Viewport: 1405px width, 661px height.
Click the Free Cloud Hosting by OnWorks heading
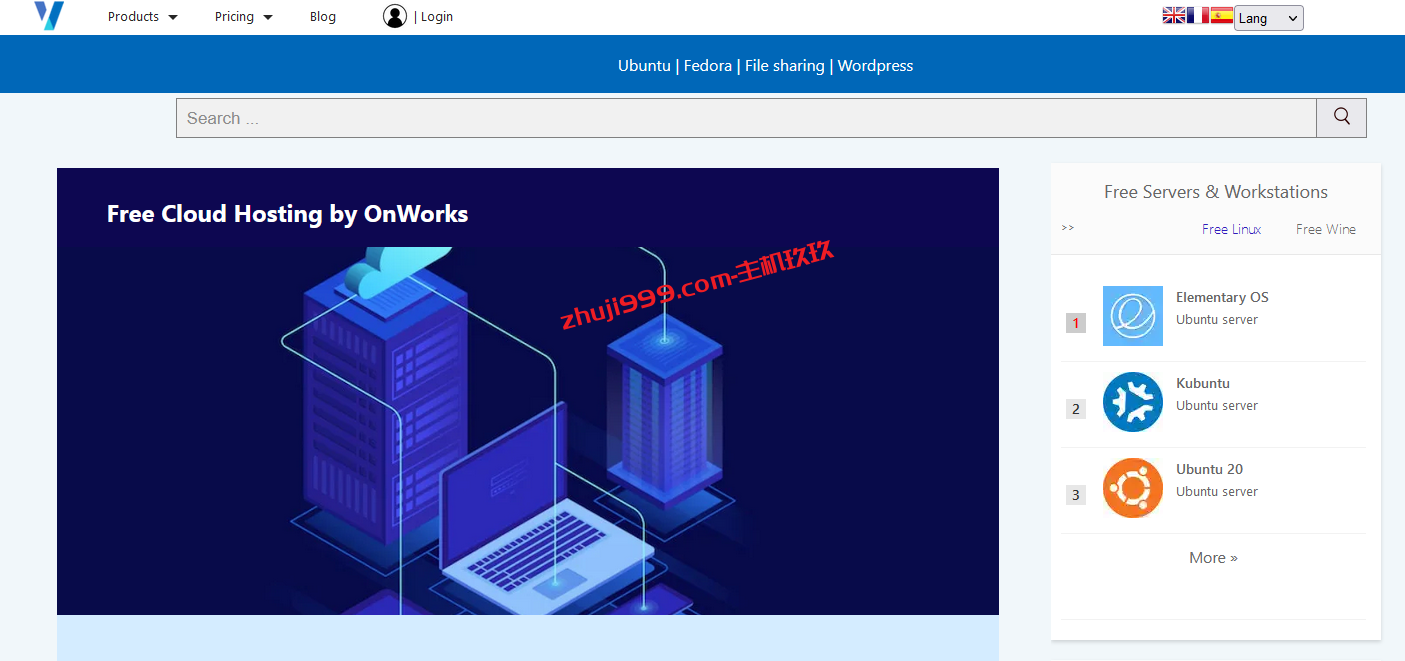[x=287, y=214]
